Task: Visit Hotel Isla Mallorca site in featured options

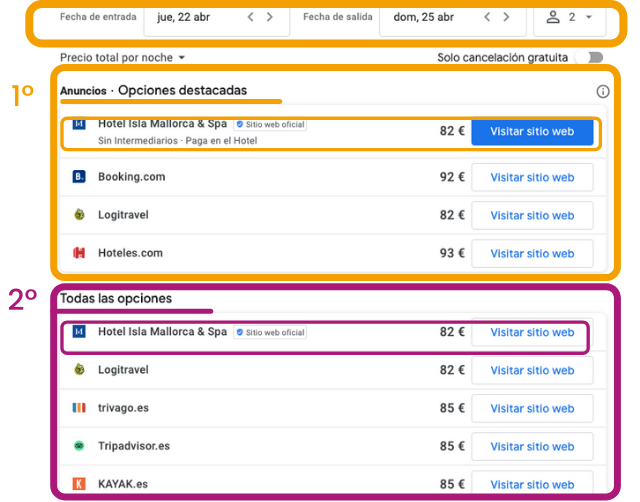Action: [x=532, y=131]
